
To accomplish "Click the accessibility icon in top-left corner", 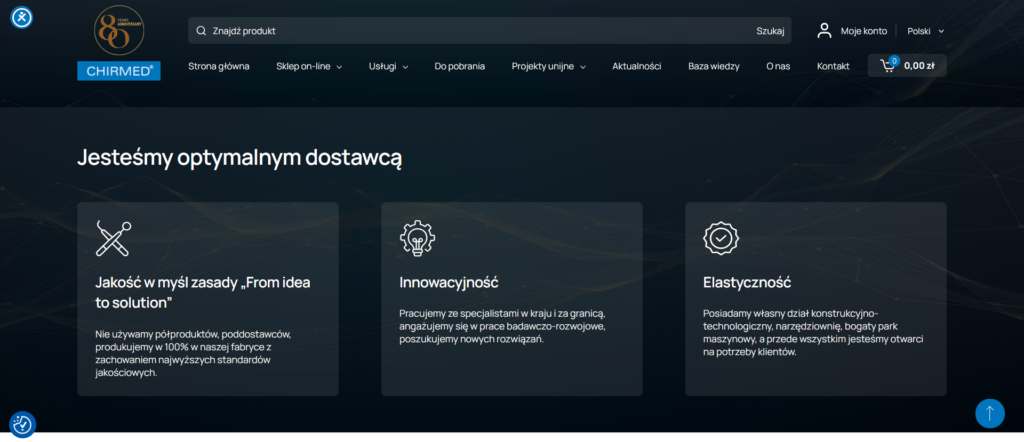I will coord(22,18).
